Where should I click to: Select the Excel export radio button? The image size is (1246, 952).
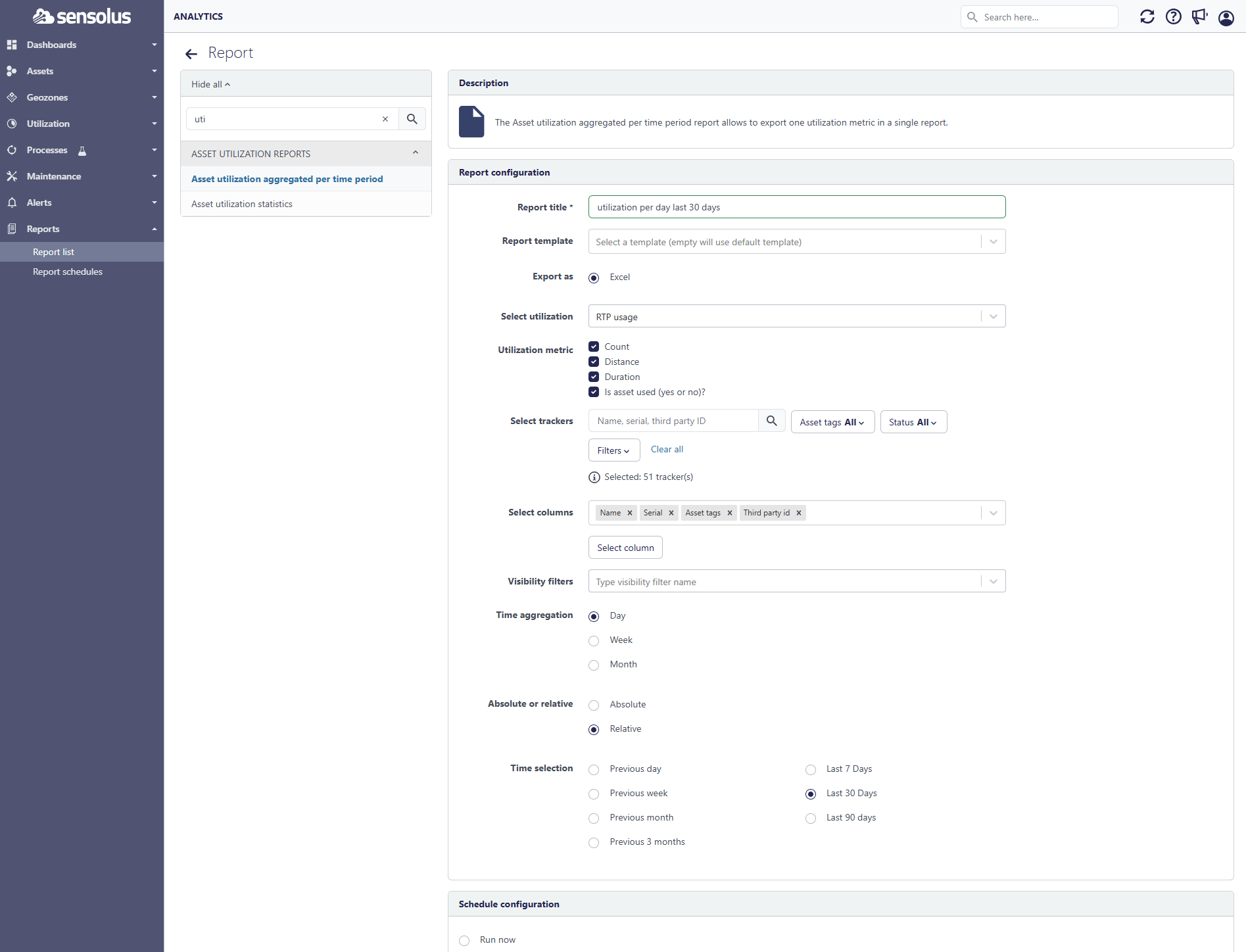tap(594, 277)
